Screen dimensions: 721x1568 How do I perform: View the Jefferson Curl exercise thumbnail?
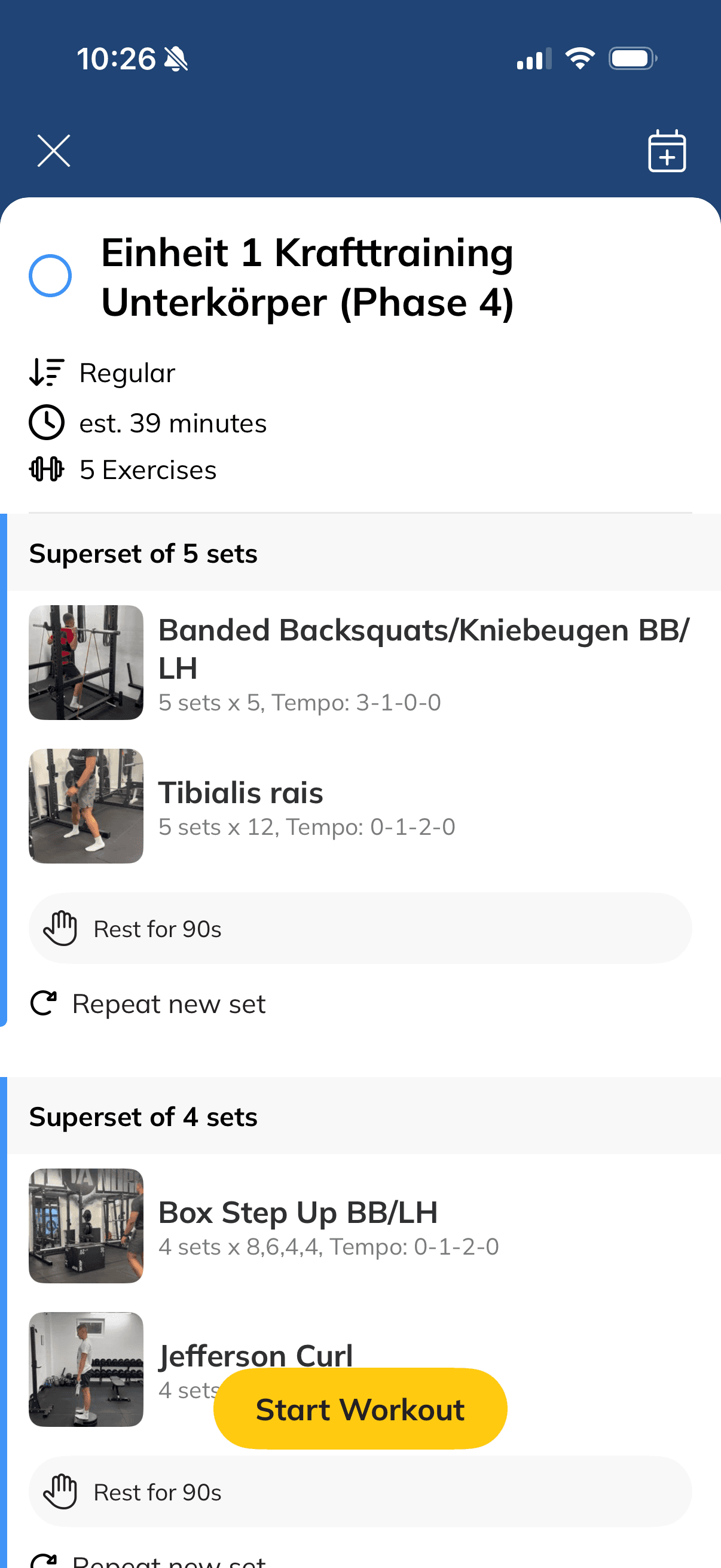[85, 1369]
